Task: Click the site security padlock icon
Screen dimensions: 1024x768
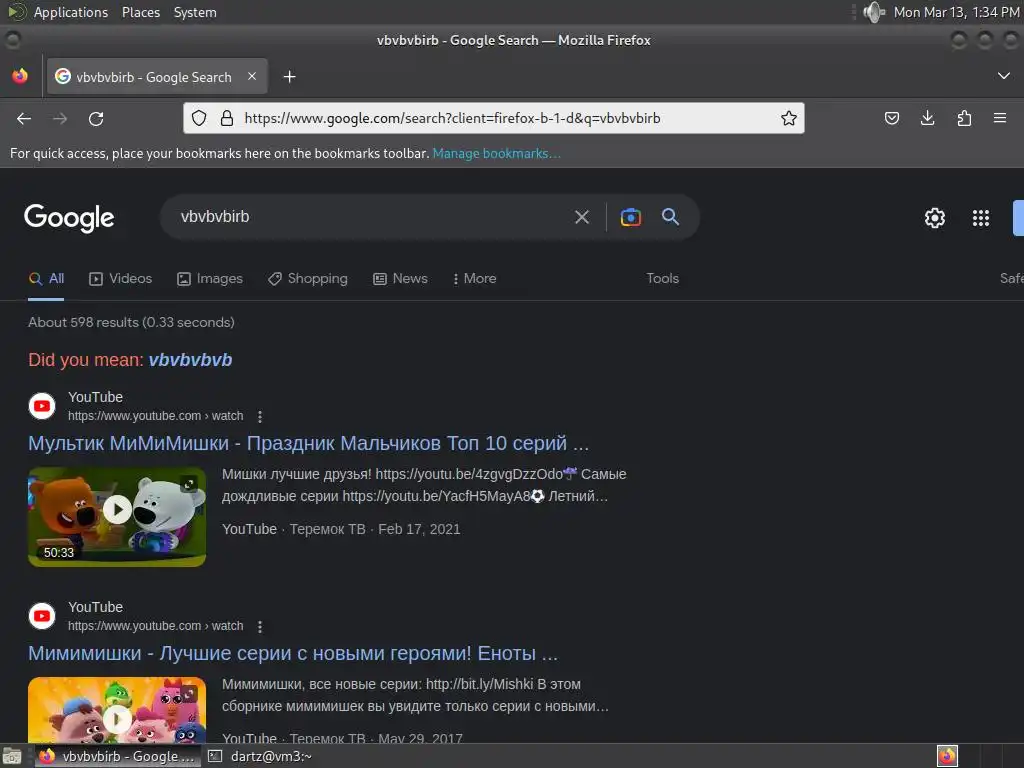Action: pyautogui.click(x=227, y=118)
